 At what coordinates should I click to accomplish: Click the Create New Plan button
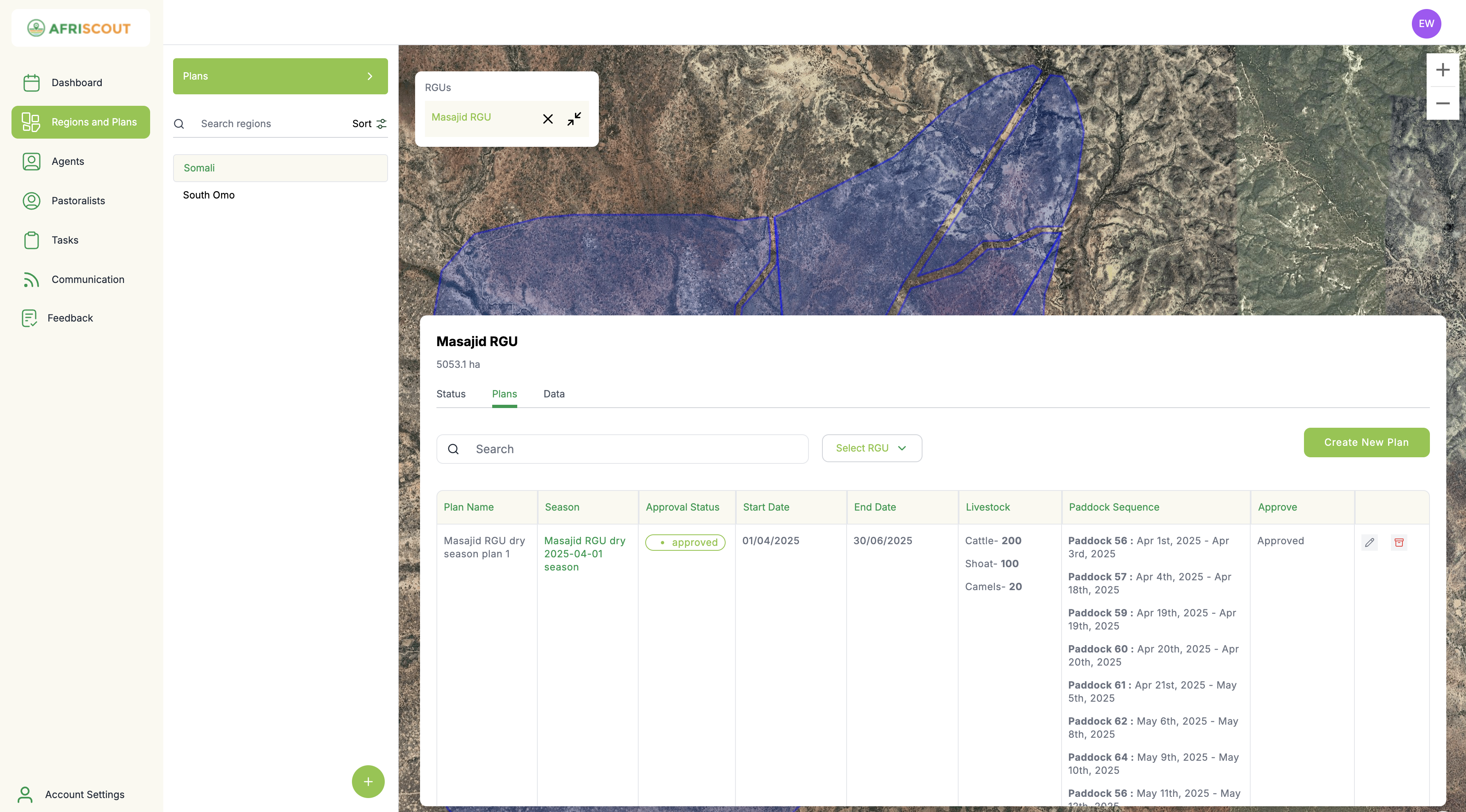tap(1366, 442)
